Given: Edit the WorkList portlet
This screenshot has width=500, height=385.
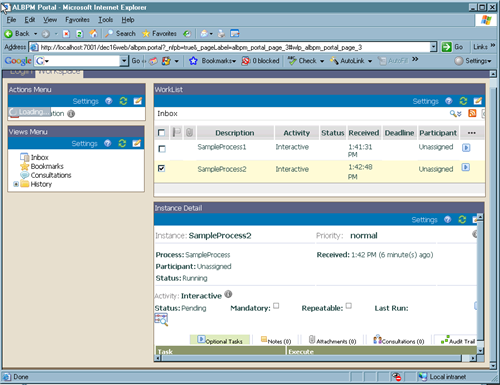Looking at the screenshot, I should pos(478,101).
